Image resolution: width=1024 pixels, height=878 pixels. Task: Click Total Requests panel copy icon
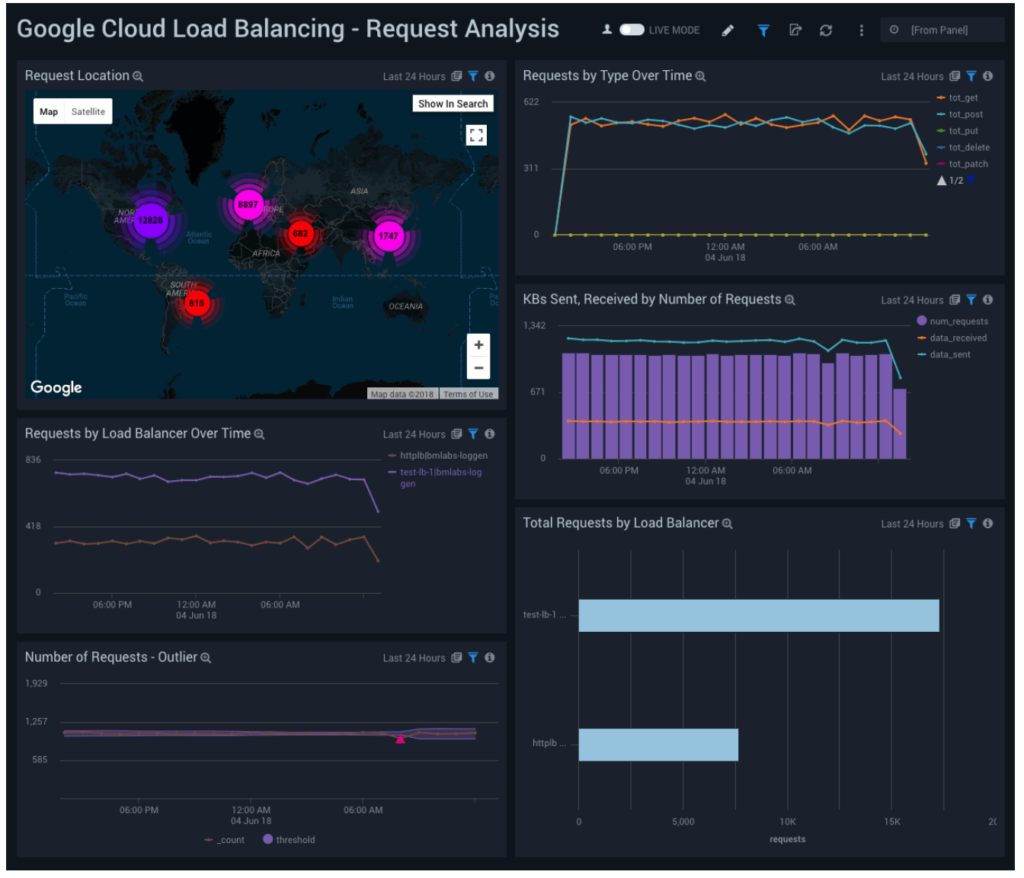(955, 524)
